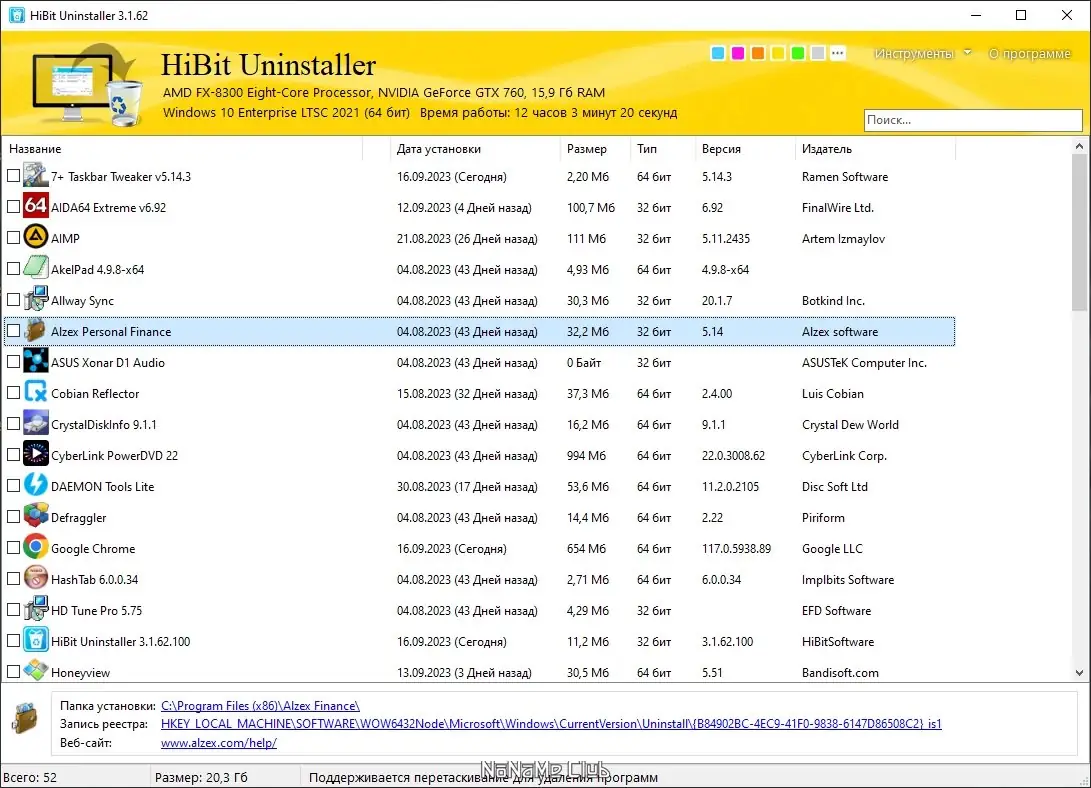The width and height of the screenshot is (1091, 788).
Task: Mark the Honeyview checkbox
Action: 13,672
